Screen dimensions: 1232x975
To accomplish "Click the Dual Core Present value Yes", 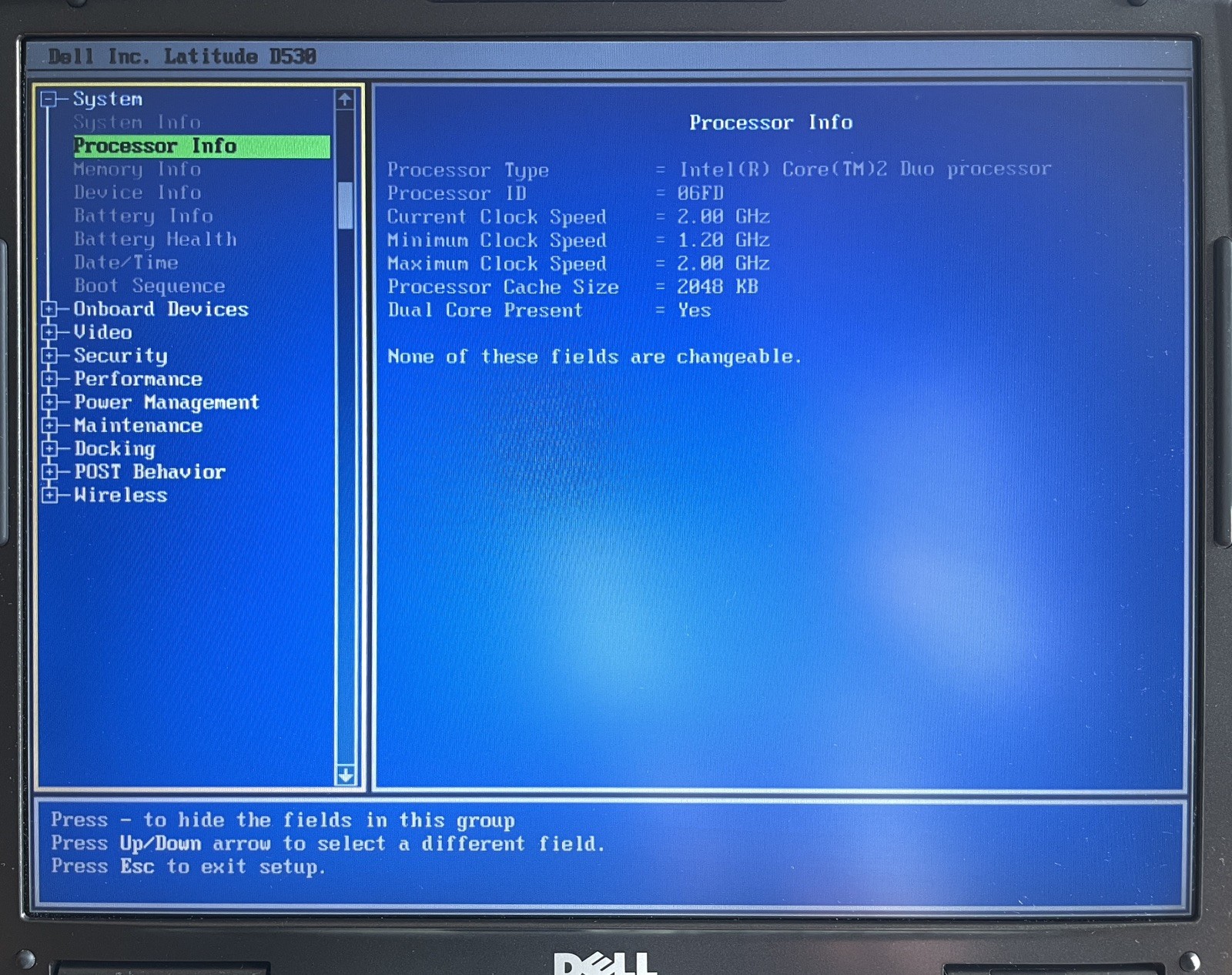I will (x=695, y=310).
